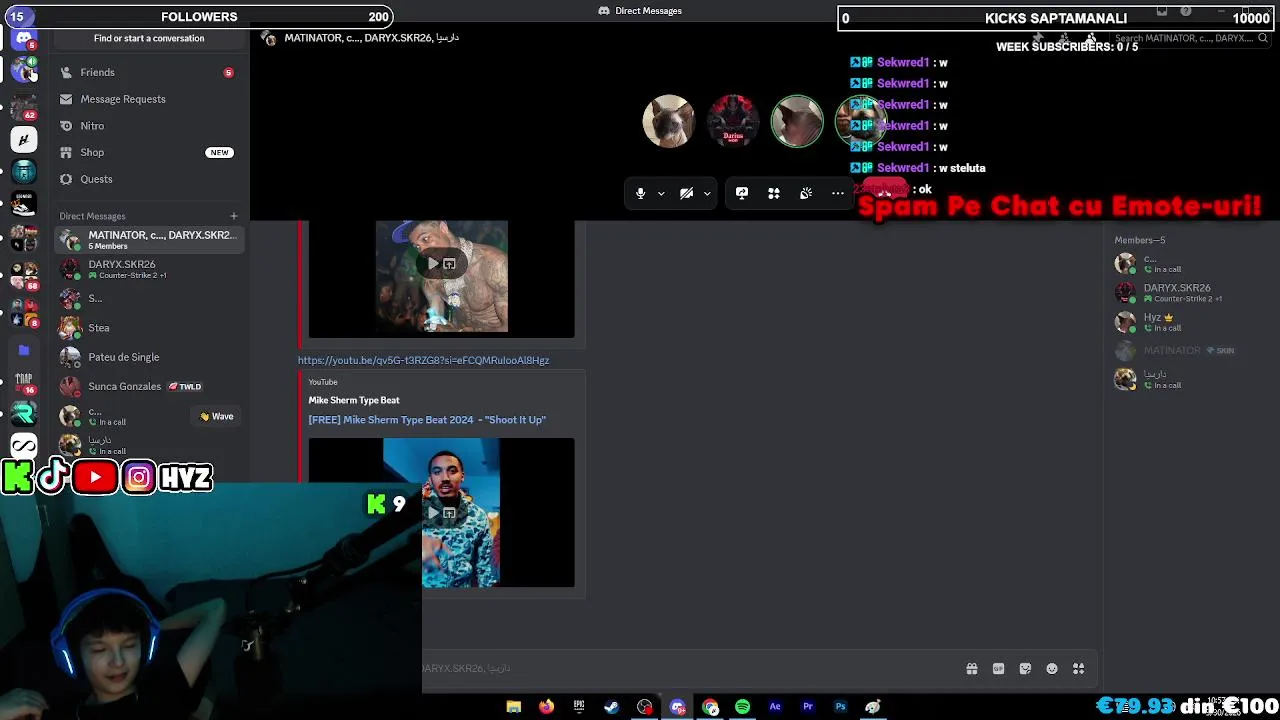Open GIF picker in message bar
This screenshot has width=1280, height=720.
click(998, 669)
